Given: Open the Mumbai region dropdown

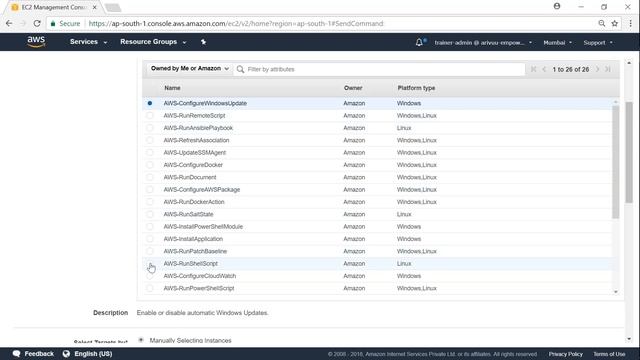Looking at the screenshot, I should 558,42.
